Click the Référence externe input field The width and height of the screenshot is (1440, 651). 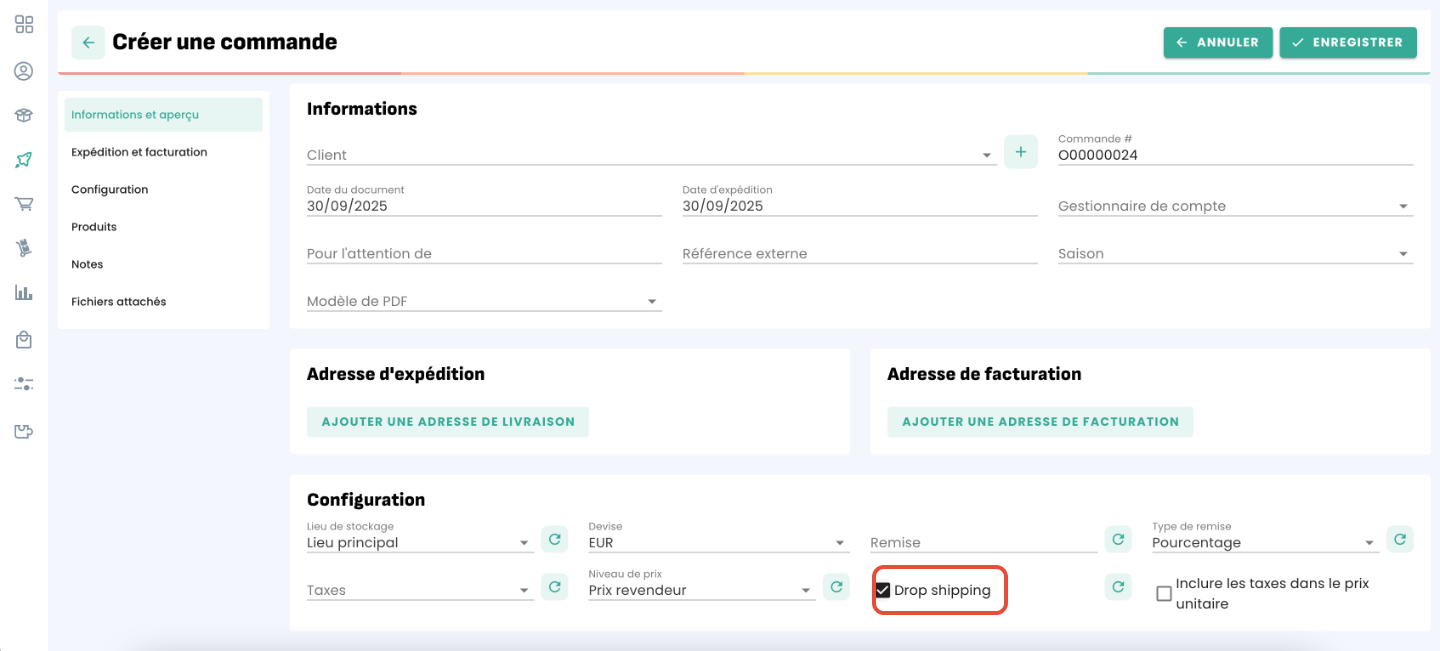(859, 254)
